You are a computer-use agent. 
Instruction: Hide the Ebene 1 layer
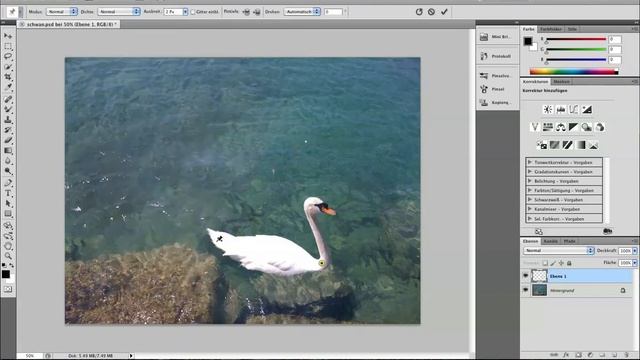(525, 276)
